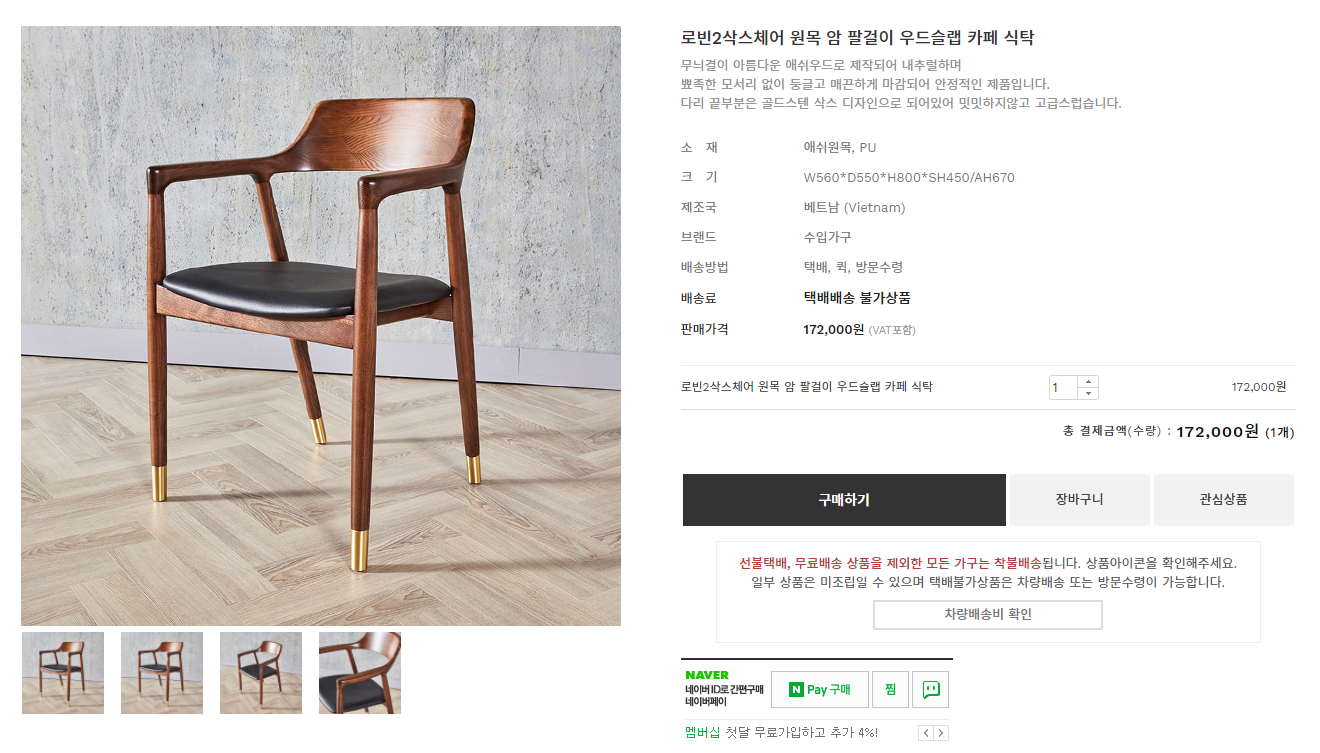Image resolution: width=1320 pixels, height=753 pixels.
Task: Select the first chair thumbnail
Action: pyautogui.click(x=63, y=673)
